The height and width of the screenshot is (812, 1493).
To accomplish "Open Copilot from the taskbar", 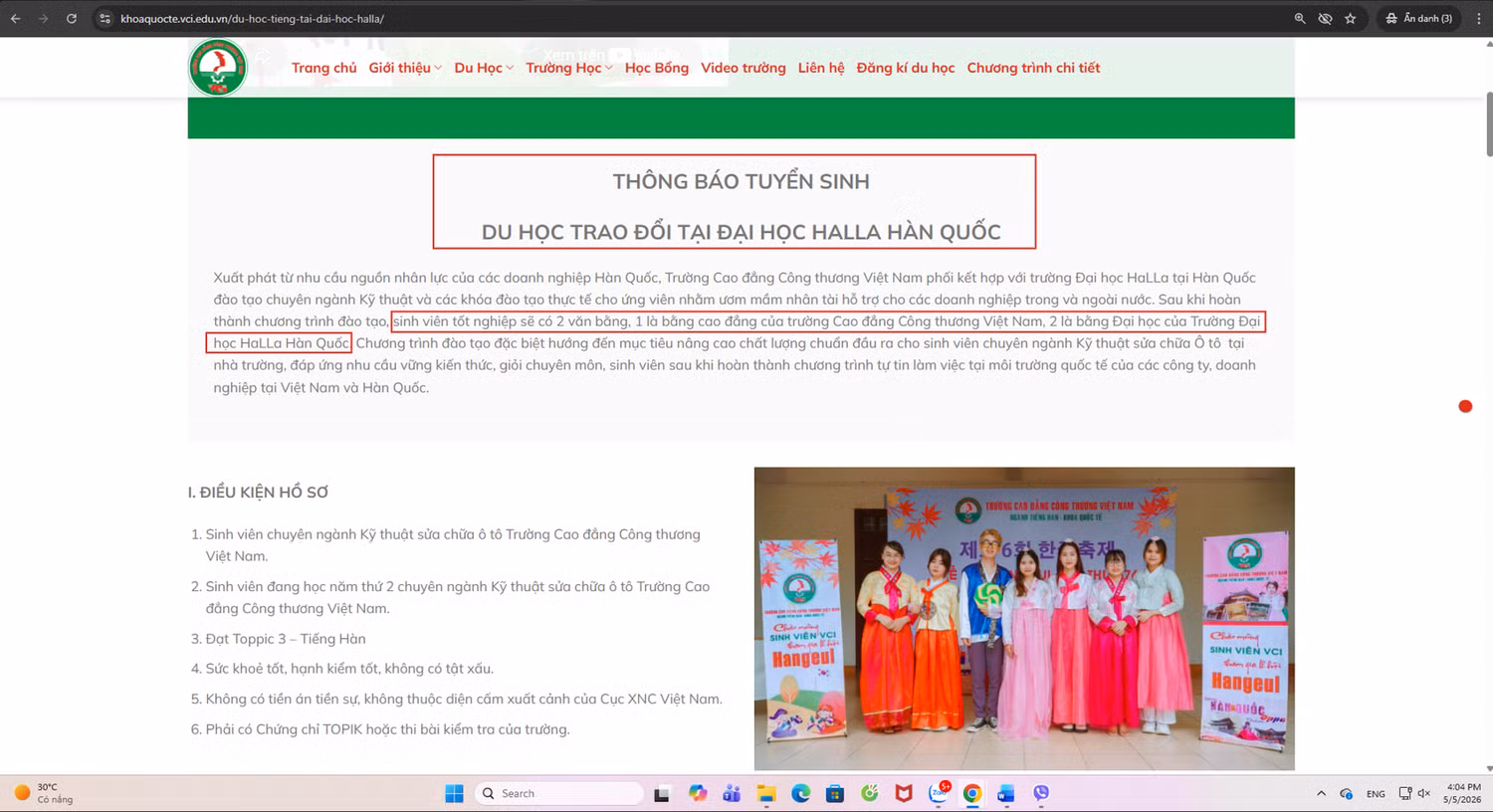I will coord(698,793).
